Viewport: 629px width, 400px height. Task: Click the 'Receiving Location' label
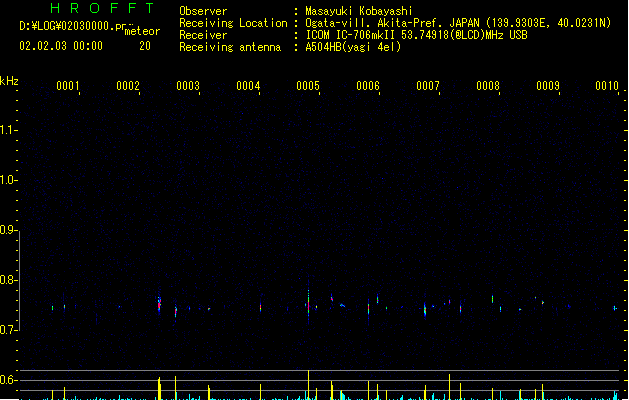click(233, 23)
